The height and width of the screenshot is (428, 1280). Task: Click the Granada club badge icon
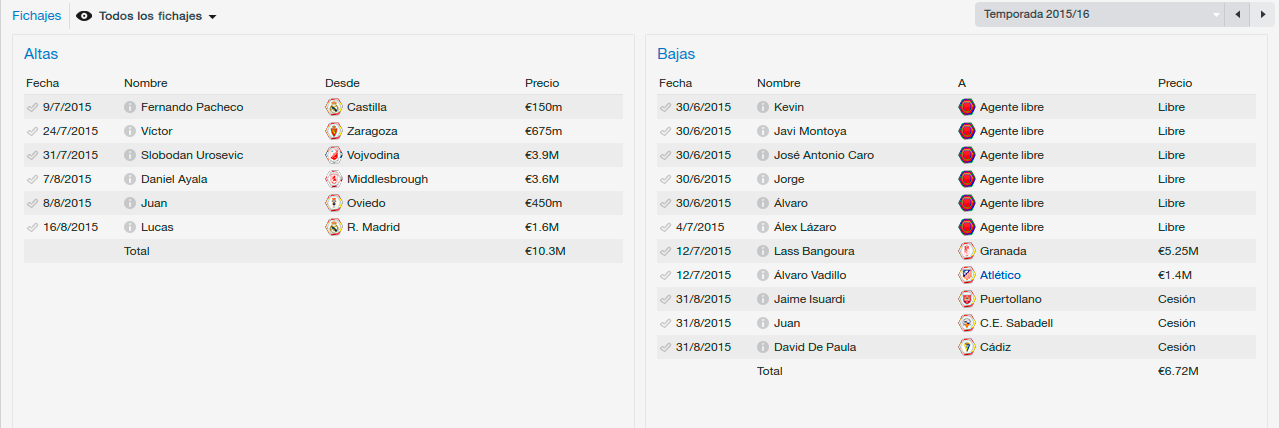967,251
